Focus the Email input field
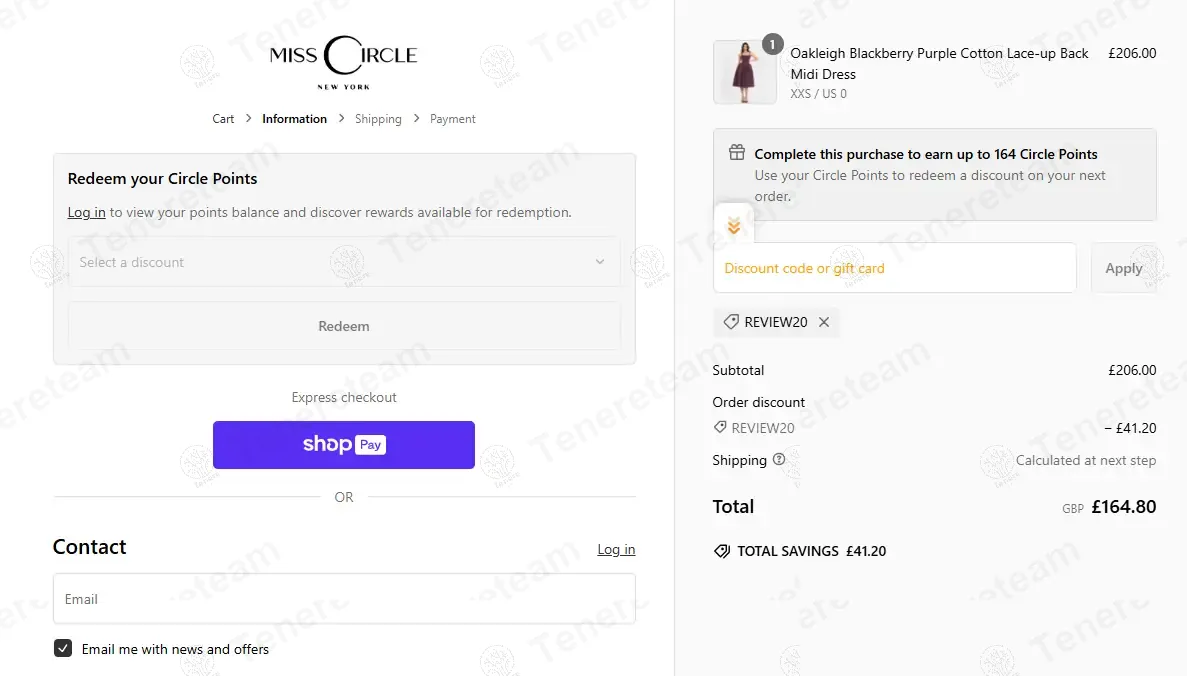The image size is (1187, 676). (343, 599)
